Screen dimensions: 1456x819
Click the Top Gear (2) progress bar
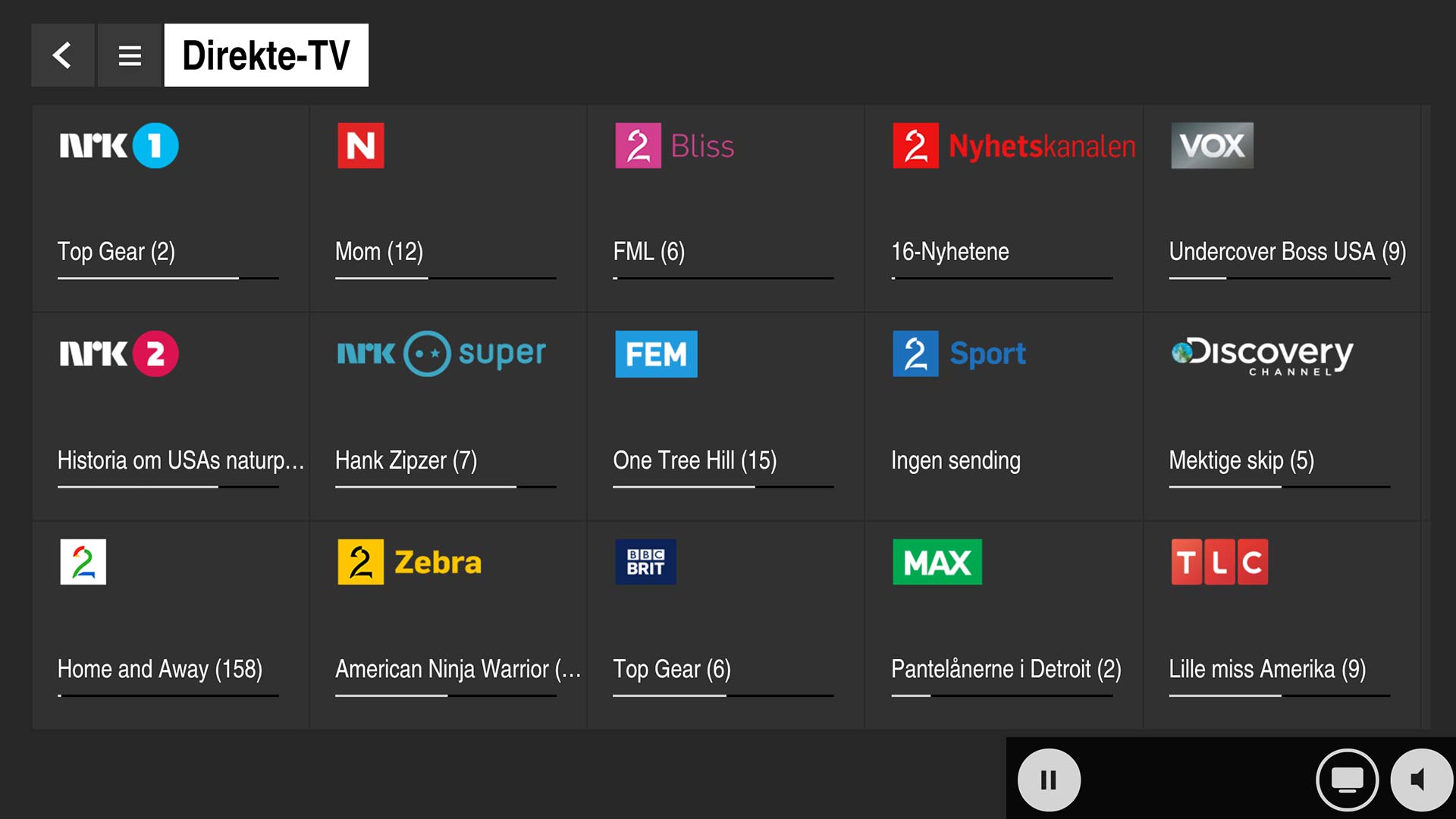(x=168, y=278)
